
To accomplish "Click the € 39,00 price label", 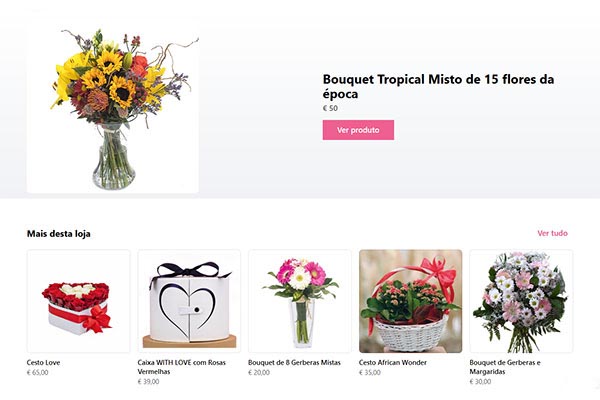I will tap(148, 382).
